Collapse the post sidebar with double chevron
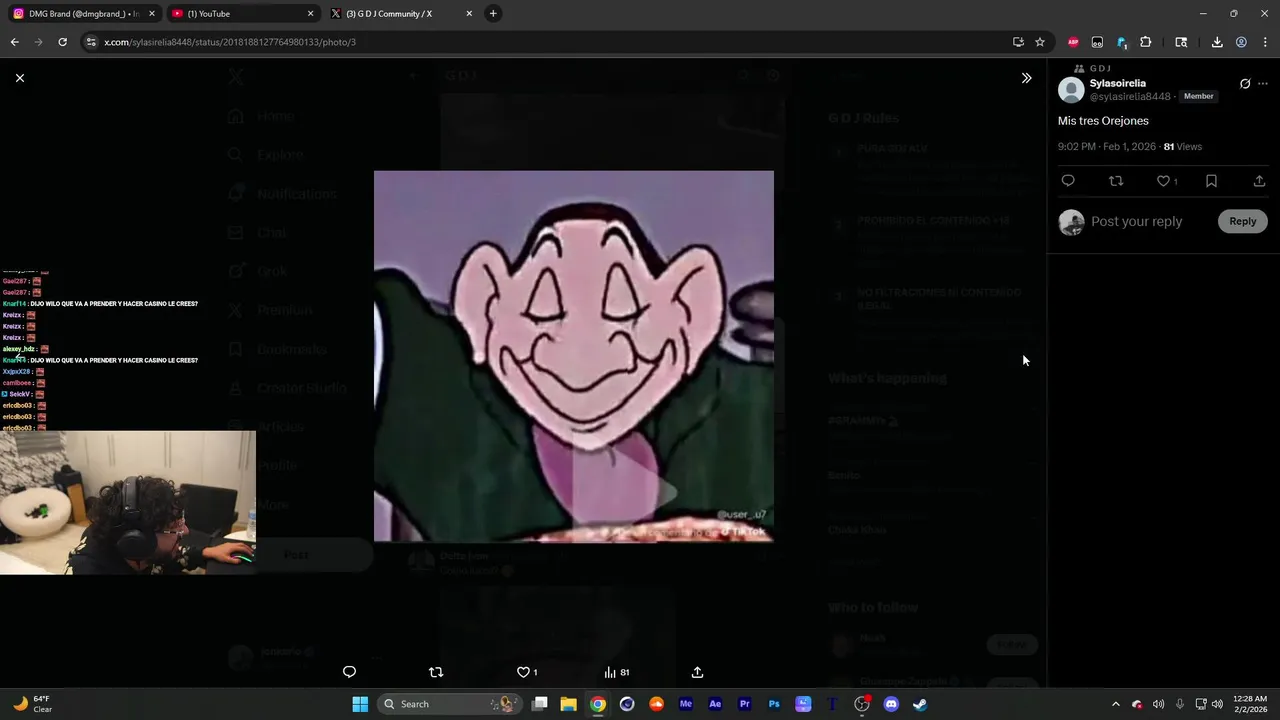This screenshot has height=720, width=1280. click(x=1026, y=78)
